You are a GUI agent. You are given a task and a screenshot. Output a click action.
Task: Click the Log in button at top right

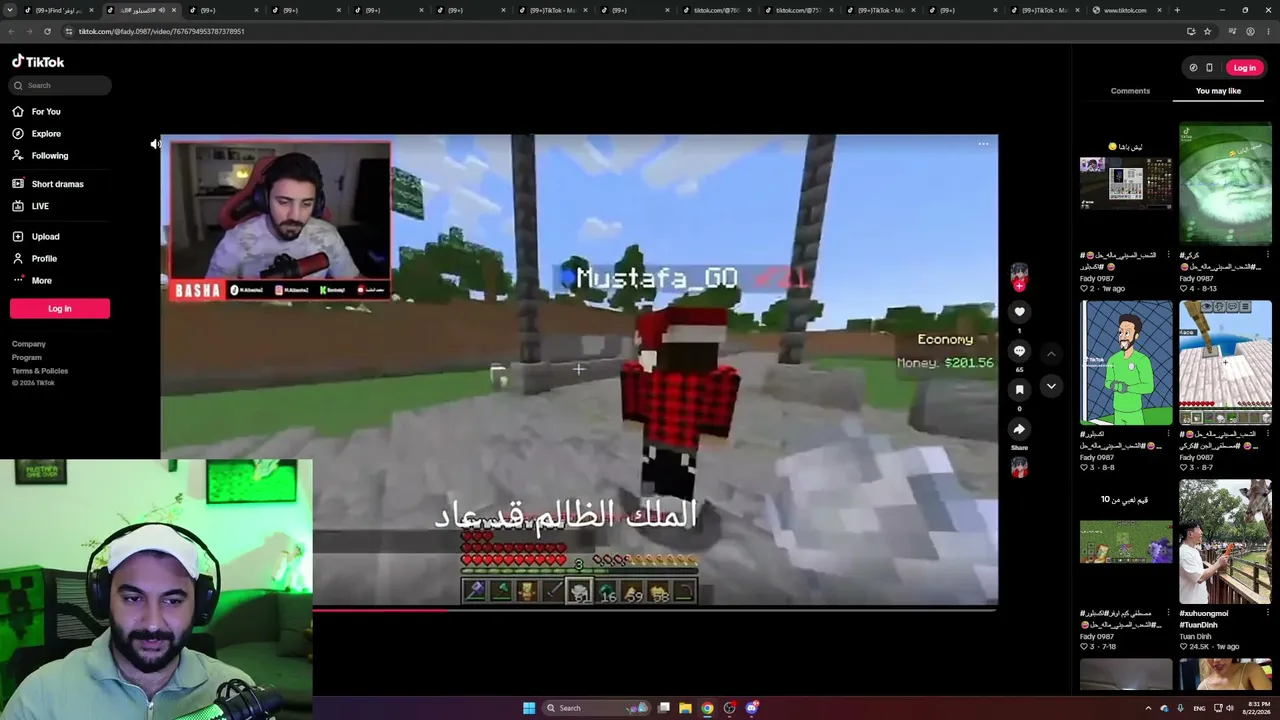click(1244, 68)
